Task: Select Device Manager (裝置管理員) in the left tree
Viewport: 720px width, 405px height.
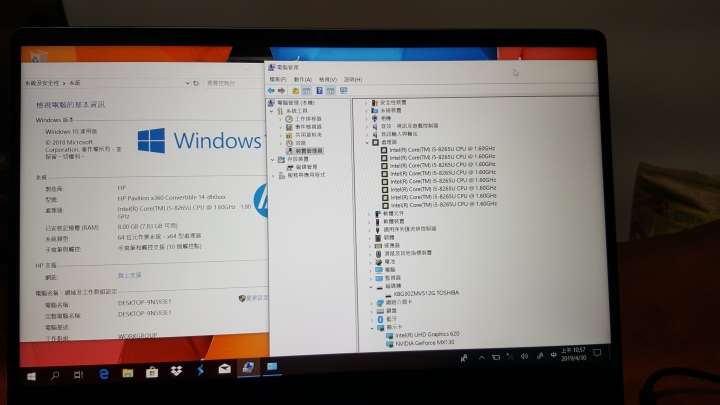Action: (x=309, y=151)
